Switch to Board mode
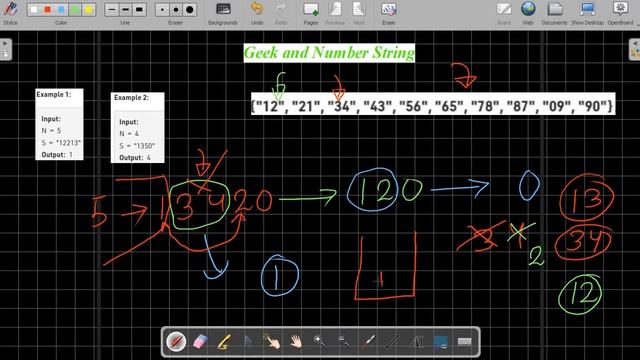The height and width of the screenshot is (360, 640). click(x=504, y=13)
